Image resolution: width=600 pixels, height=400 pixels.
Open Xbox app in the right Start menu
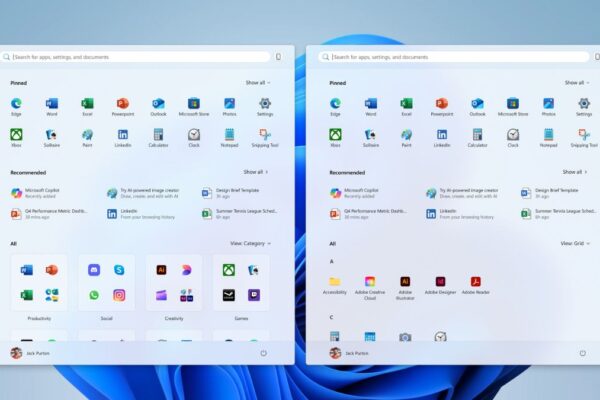(x=336, y=135)
